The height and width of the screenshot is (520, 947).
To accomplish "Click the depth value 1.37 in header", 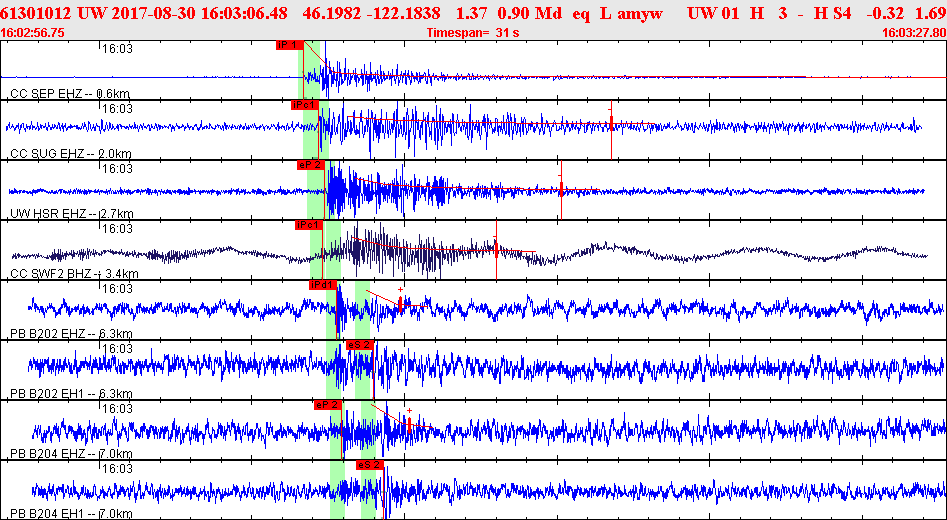I will pos(470,13).
